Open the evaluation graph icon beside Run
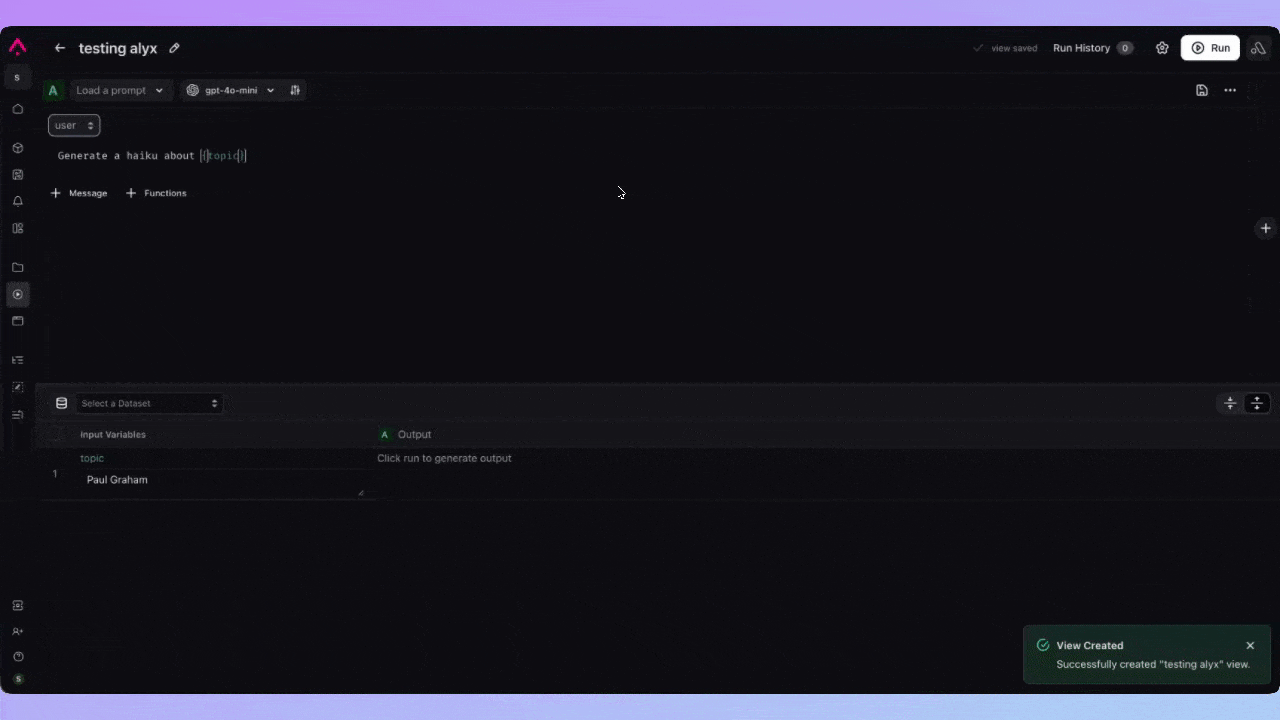Viewport: 1280px width, 720px height. tap(1258, 48)
